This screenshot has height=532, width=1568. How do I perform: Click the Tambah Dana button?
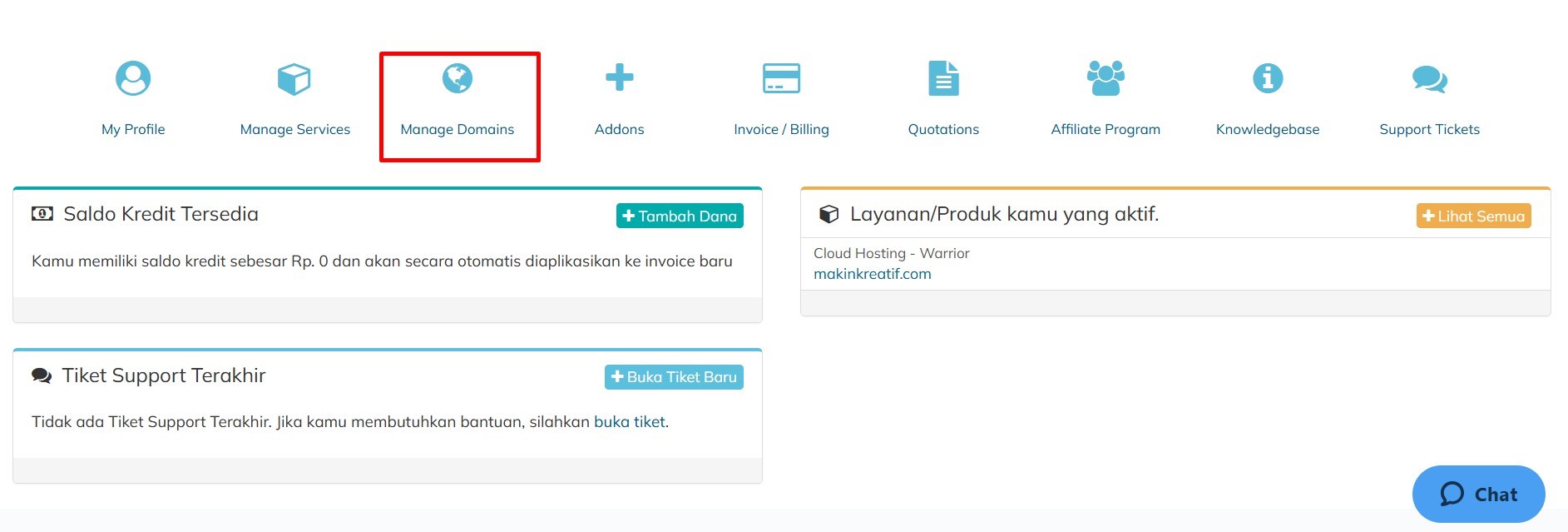point(680,216)
